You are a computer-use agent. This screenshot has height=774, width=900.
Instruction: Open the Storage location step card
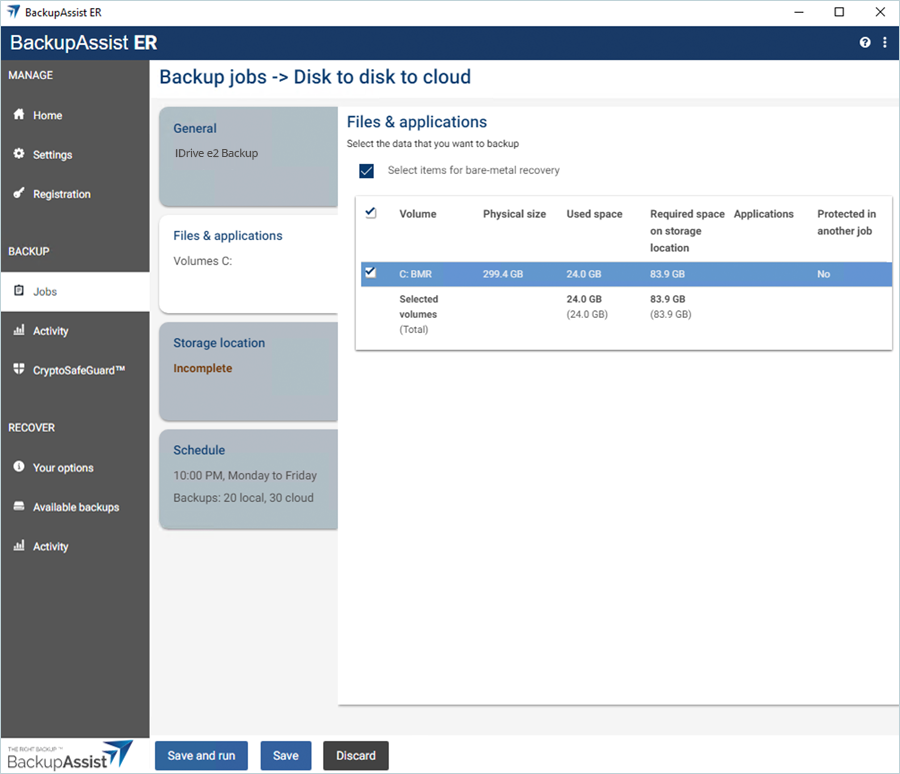pos(248,368)
